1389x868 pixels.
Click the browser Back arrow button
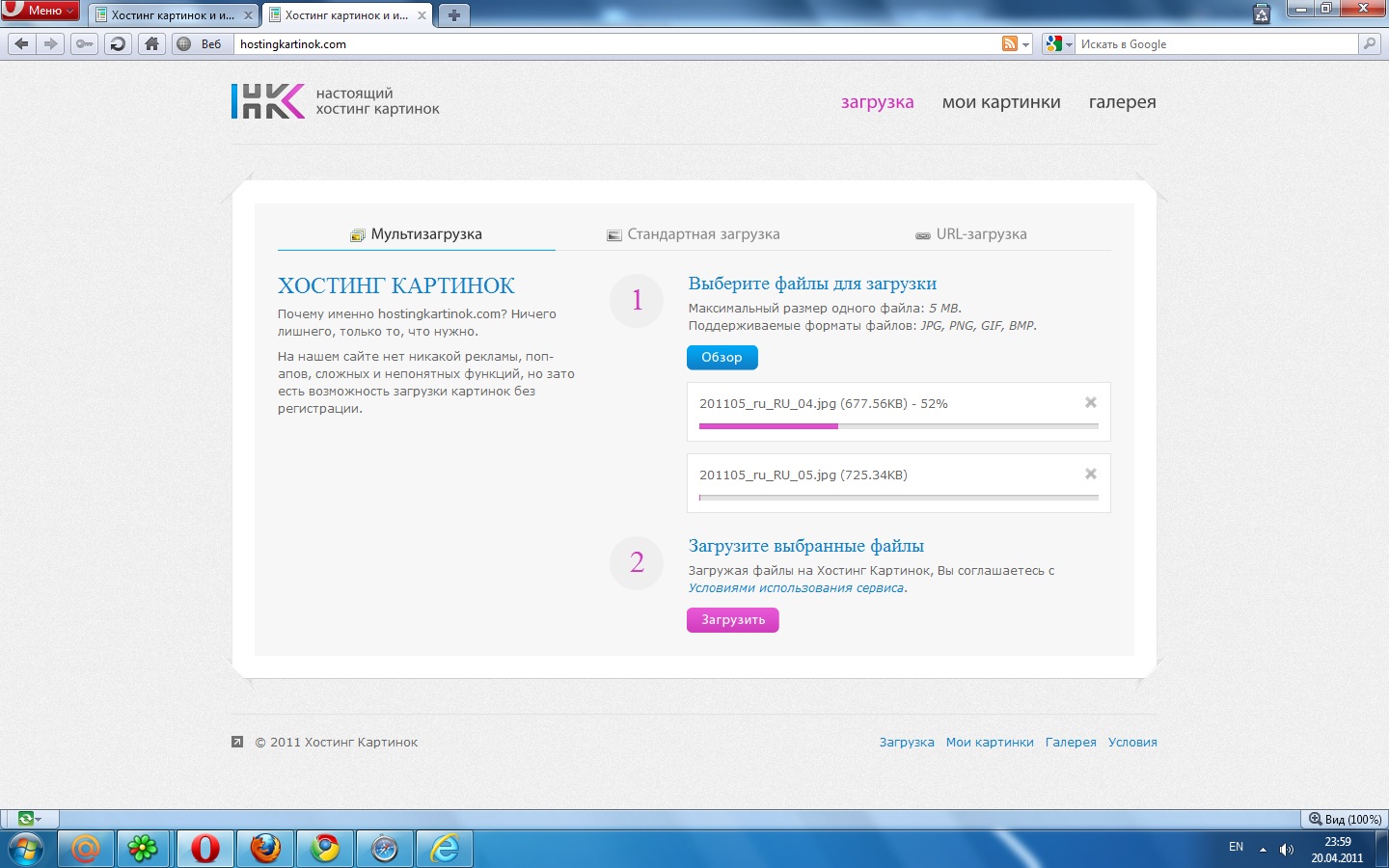(x=22, y=43)
